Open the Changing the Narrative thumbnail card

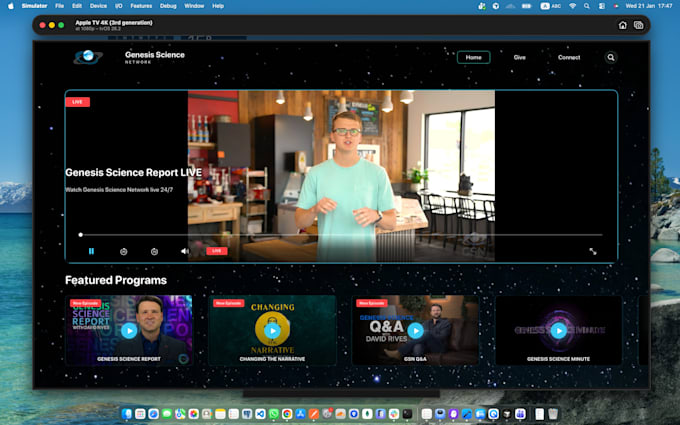point(272,330)
